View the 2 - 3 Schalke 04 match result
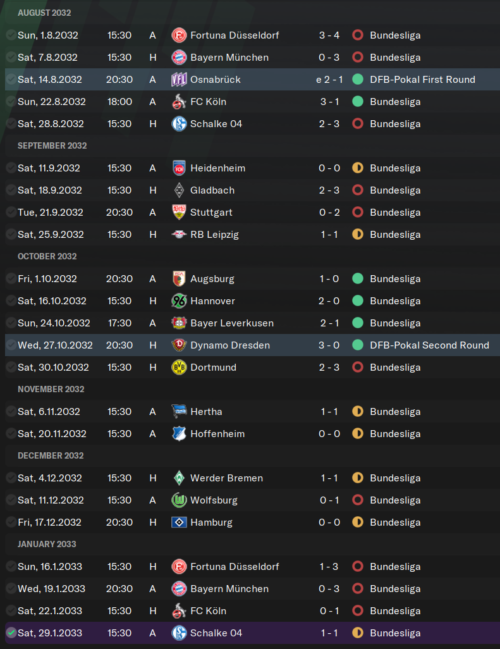The height and width of the screenshot is (649, 500). [329, 124]
